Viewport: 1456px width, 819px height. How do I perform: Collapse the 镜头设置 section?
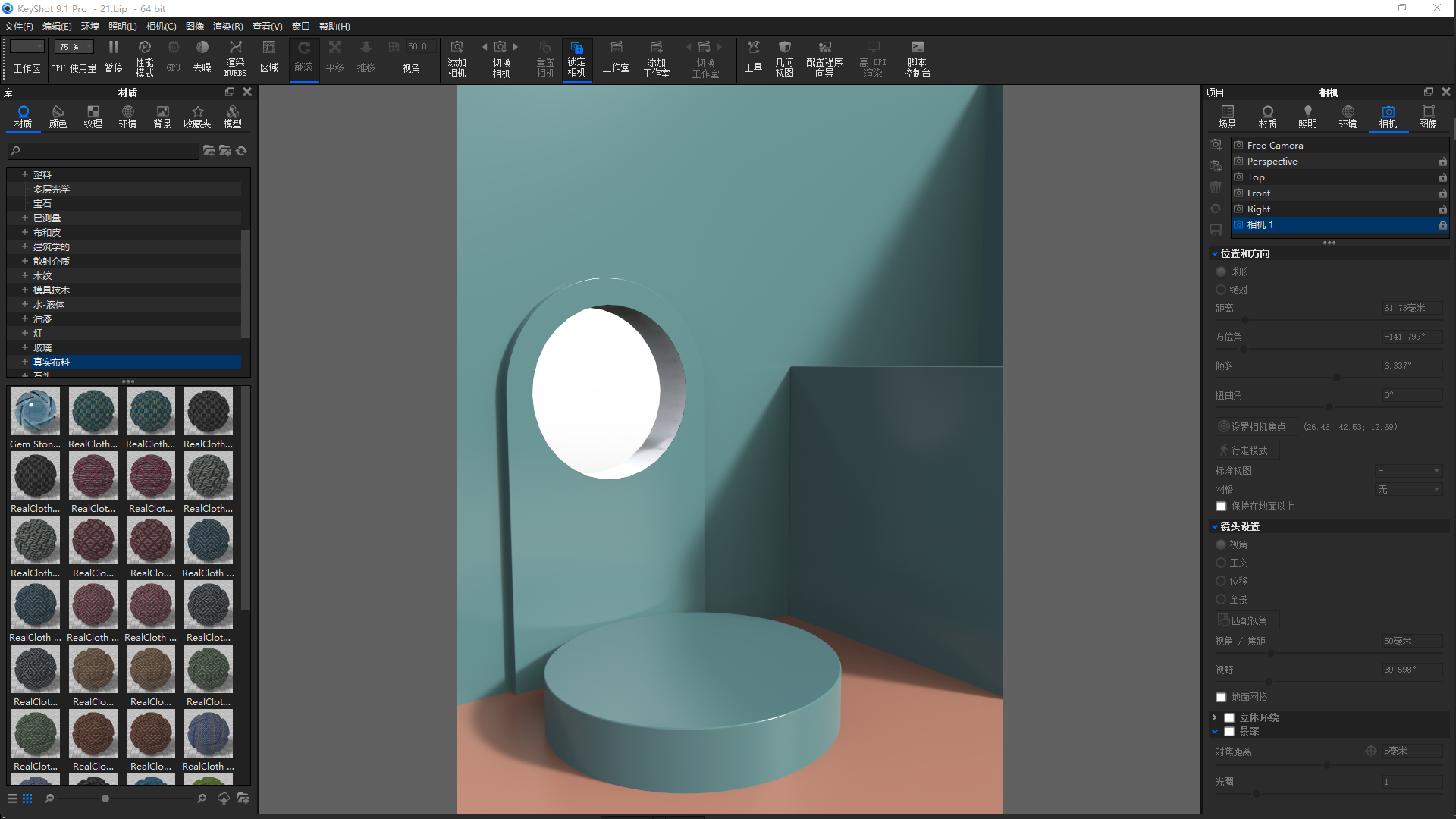(x=1215, y=526)
